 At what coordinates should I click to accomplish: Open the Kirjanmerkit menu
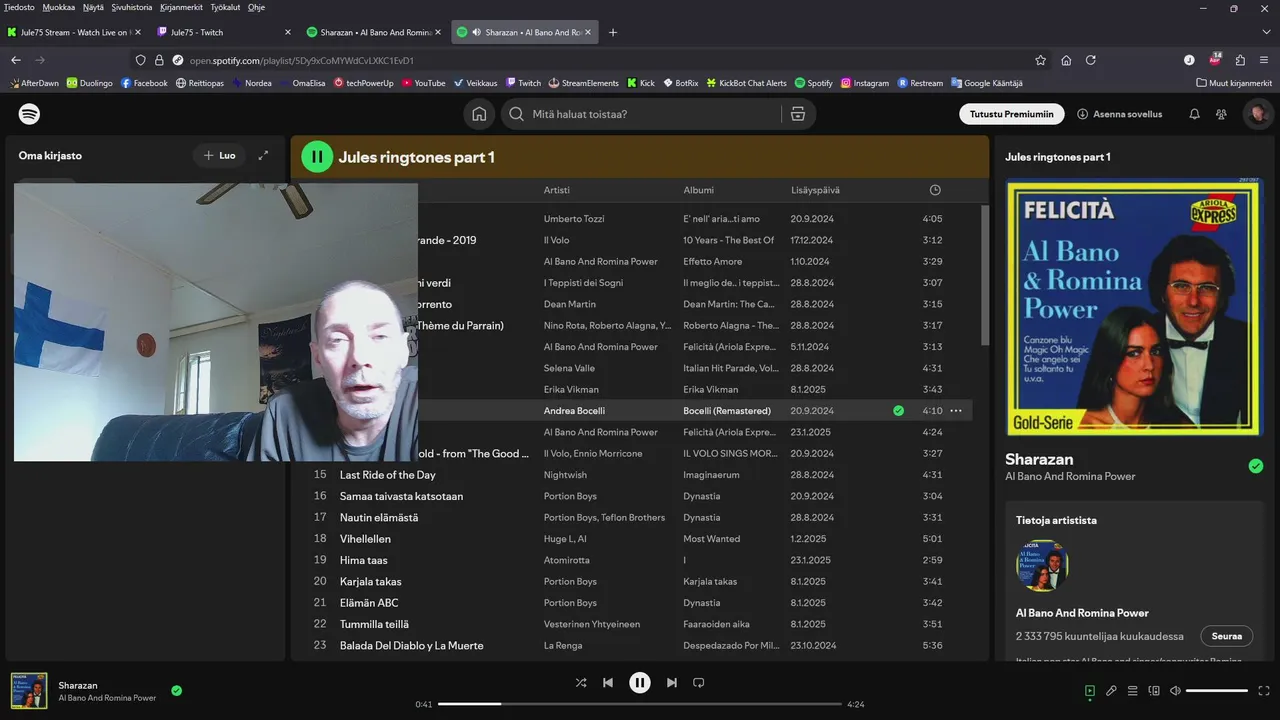click(x=181, y=7)
